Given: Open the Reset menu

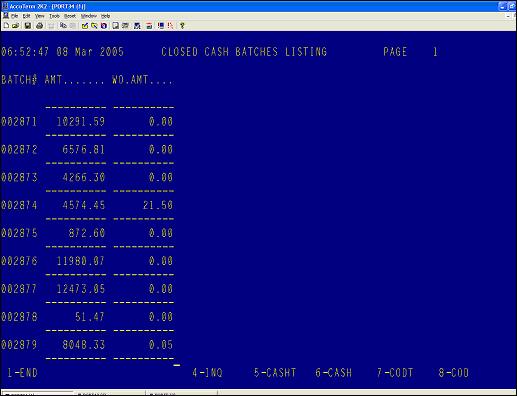Looking at the screenshot, I should tap(70, 16).
